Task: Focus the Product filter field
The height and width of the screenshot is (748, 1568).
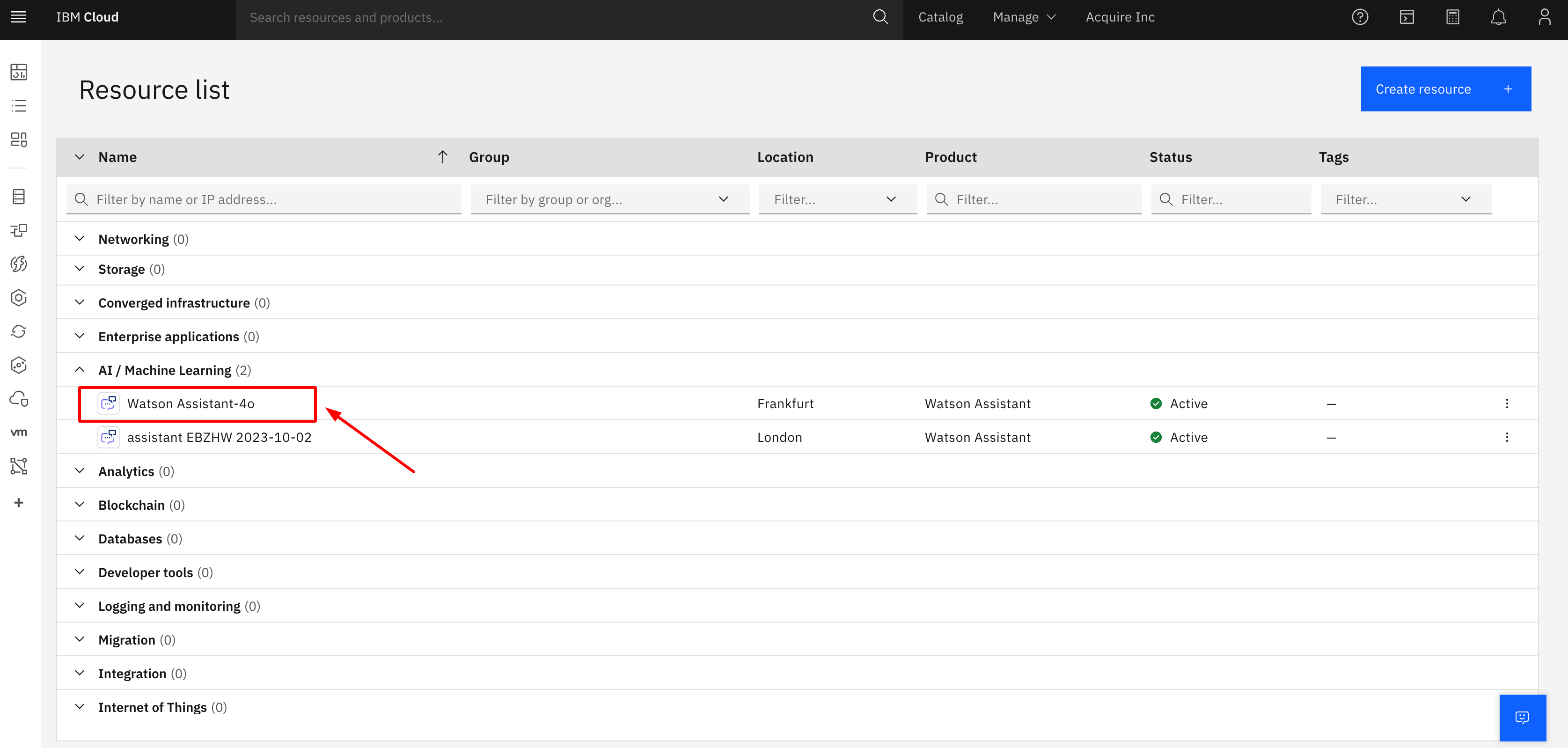Action: pos(1033,199)
